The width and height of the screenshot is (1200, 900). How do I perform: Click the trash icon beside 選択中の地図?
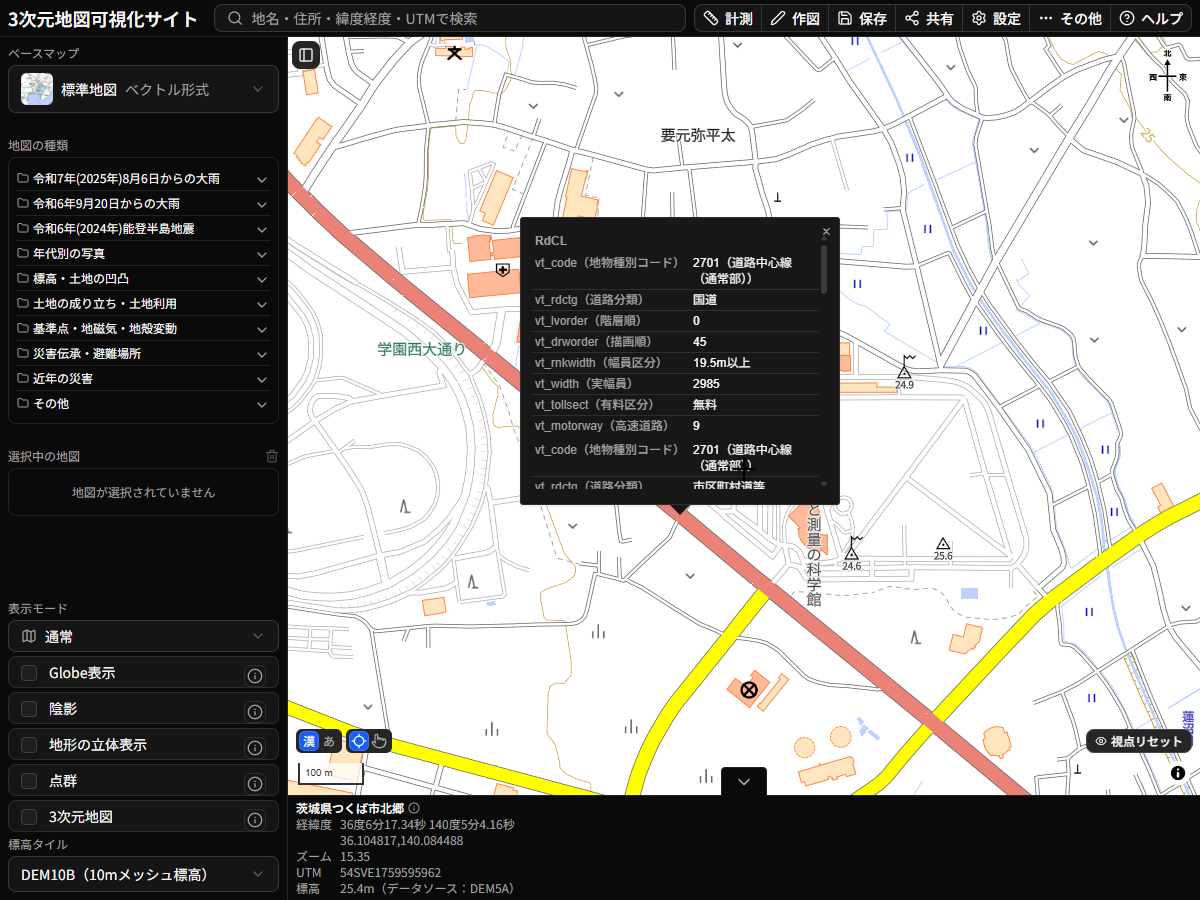coord(272,456)
